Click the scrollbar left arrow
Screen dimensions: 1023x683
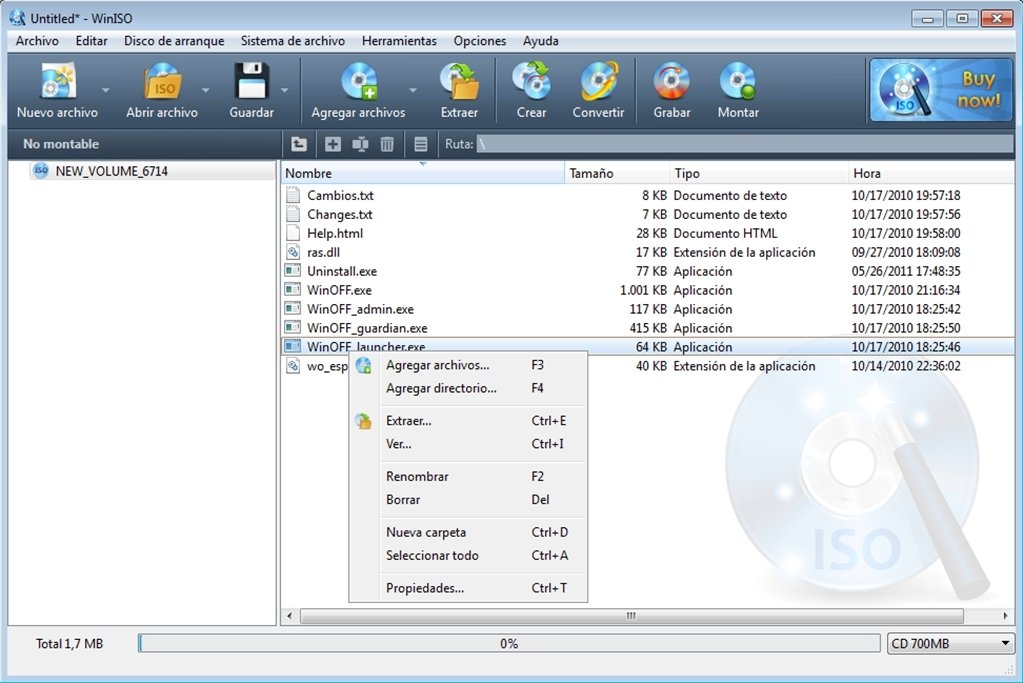click(x=290, y=616)
